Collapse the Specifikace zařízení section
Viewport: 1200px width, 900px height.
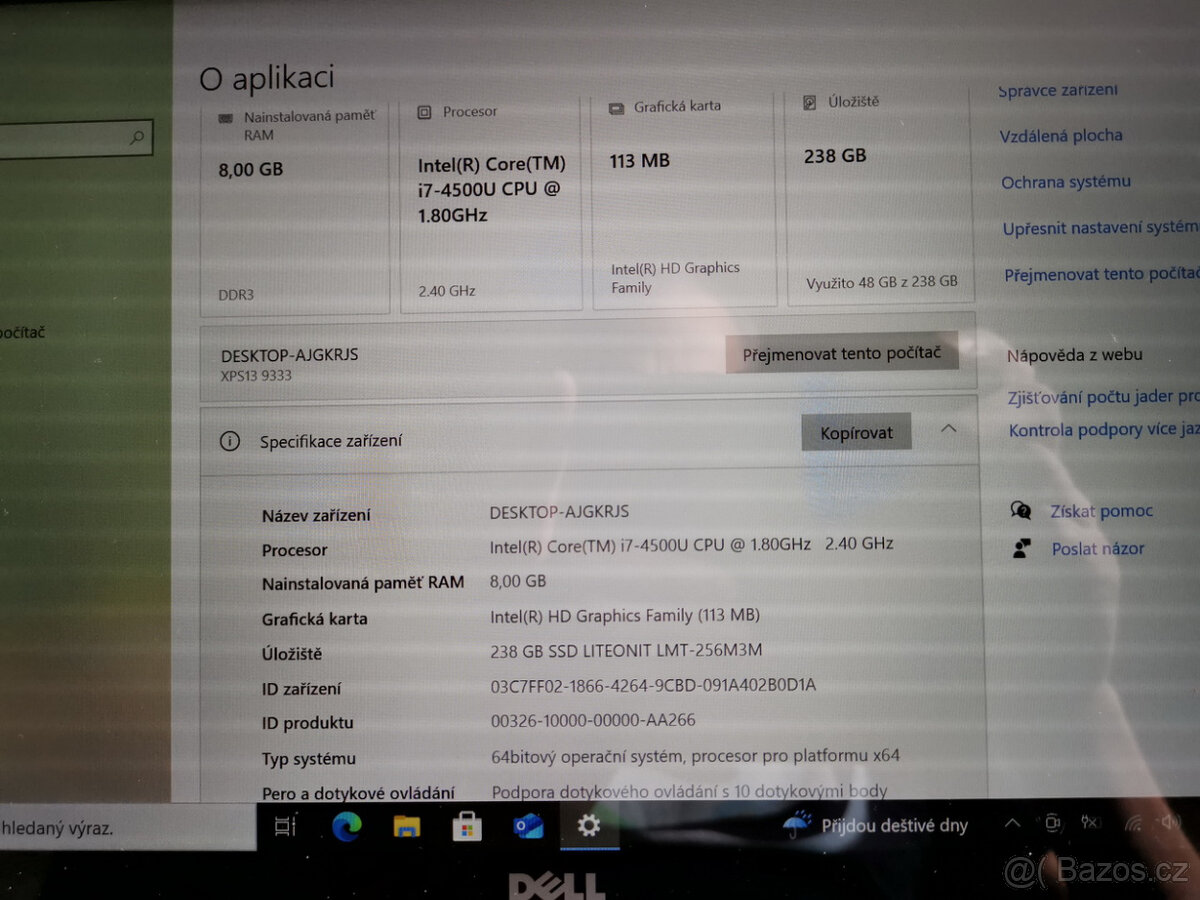[x=949, y=432]
